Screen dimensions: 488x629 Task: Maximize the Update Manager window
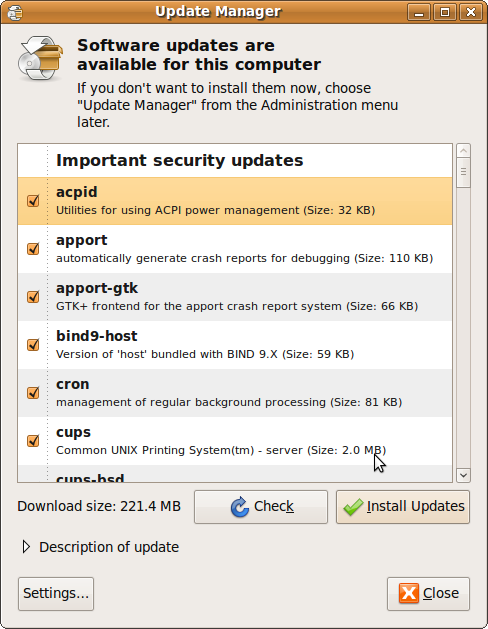(x=445, y=12)
